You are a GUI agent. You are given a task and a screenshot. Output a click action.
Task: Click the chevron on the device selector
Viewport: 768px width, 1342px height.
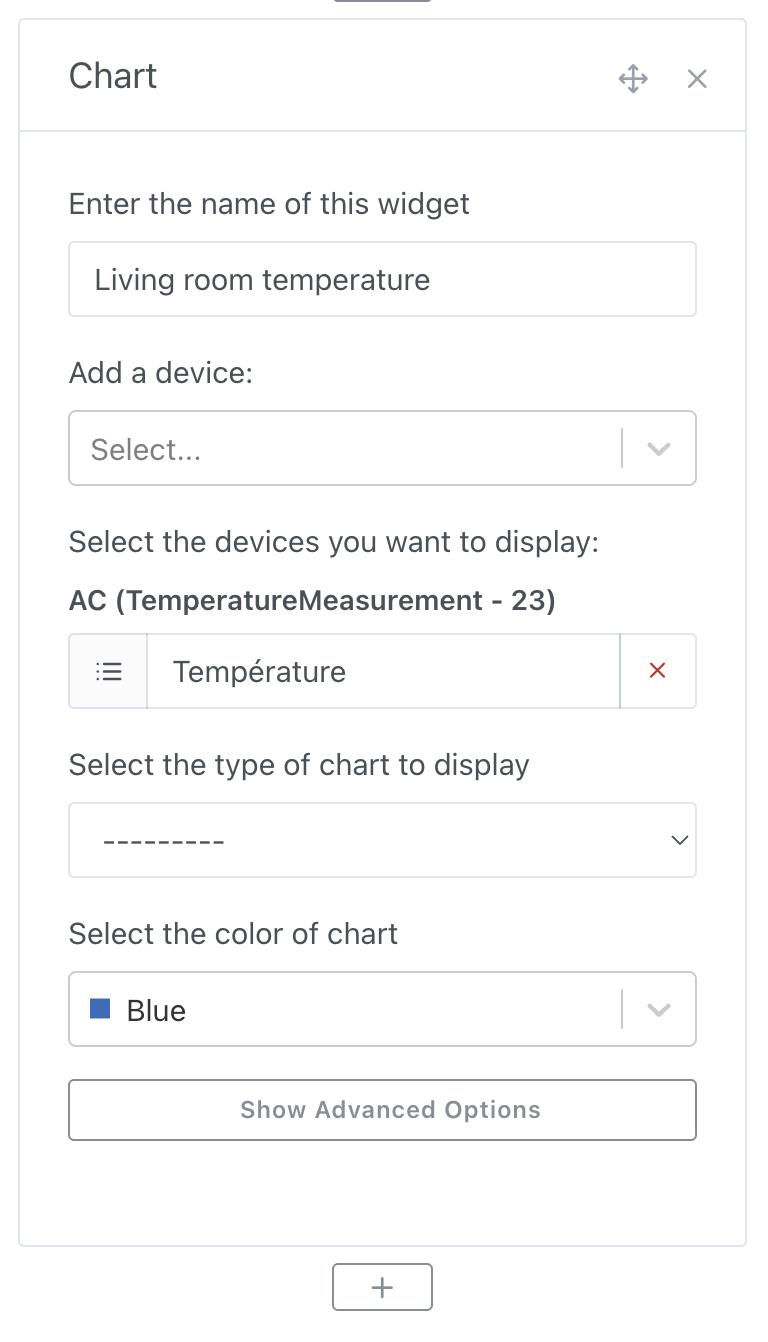click(657, 448)
